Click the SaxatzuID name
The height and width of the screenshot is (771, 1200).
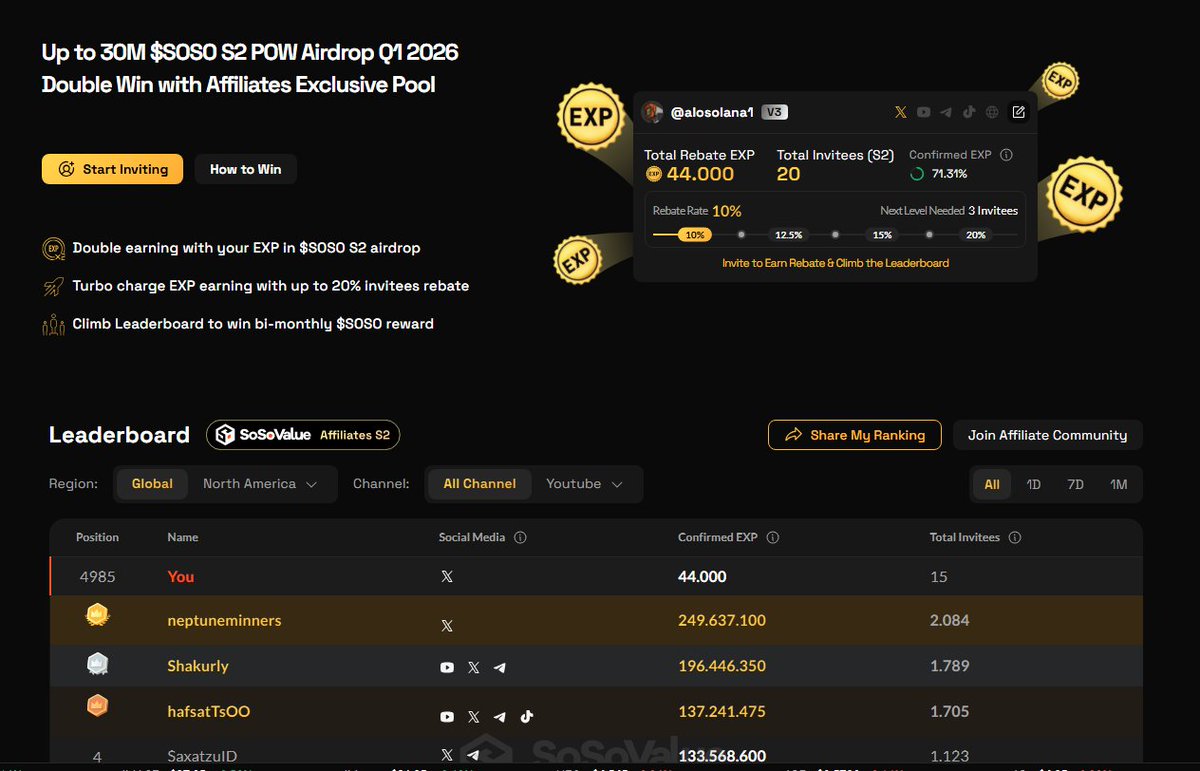[202, 756]
